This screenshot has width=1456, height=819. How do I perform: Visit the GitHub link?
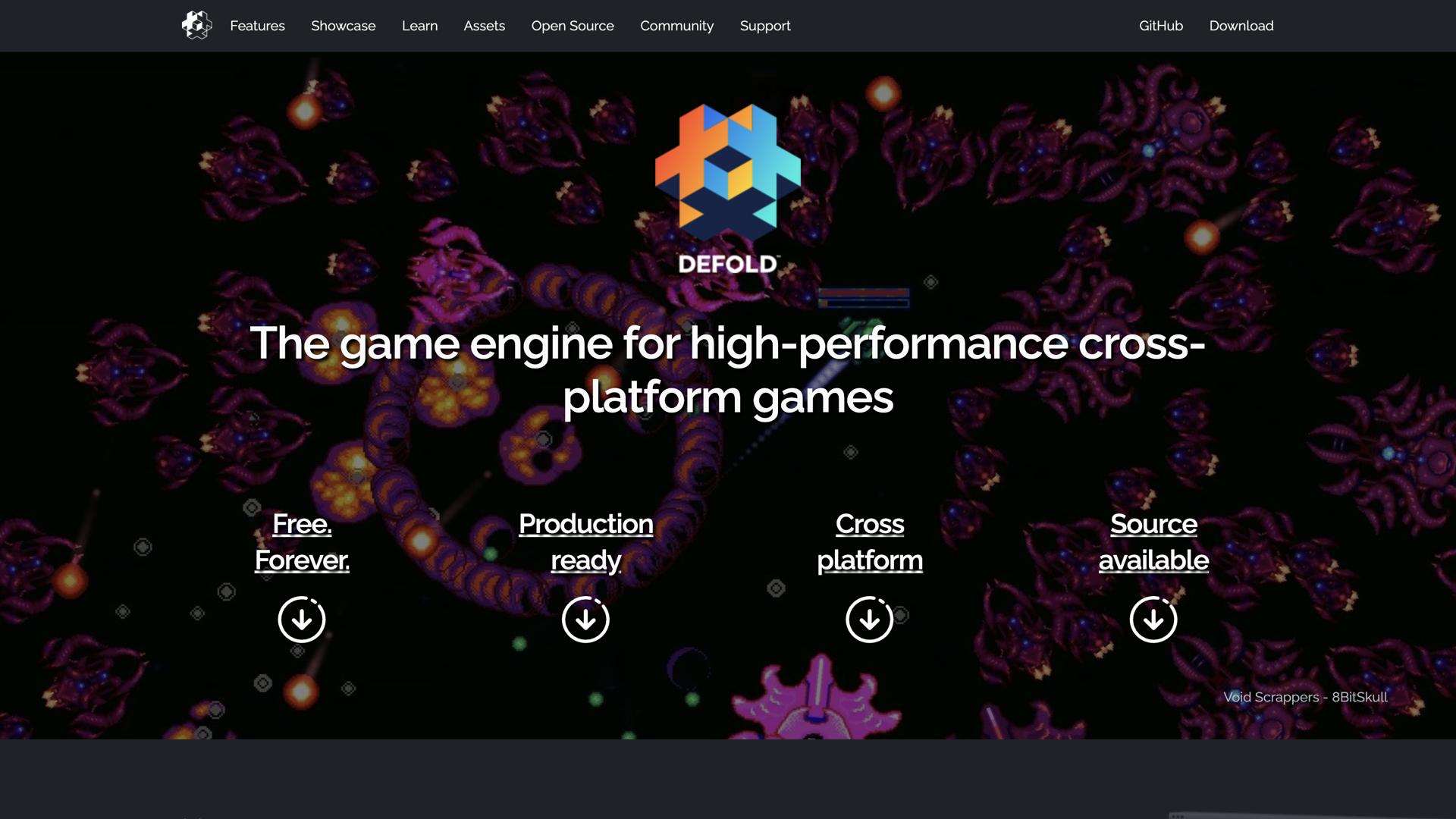point(1160,26)
